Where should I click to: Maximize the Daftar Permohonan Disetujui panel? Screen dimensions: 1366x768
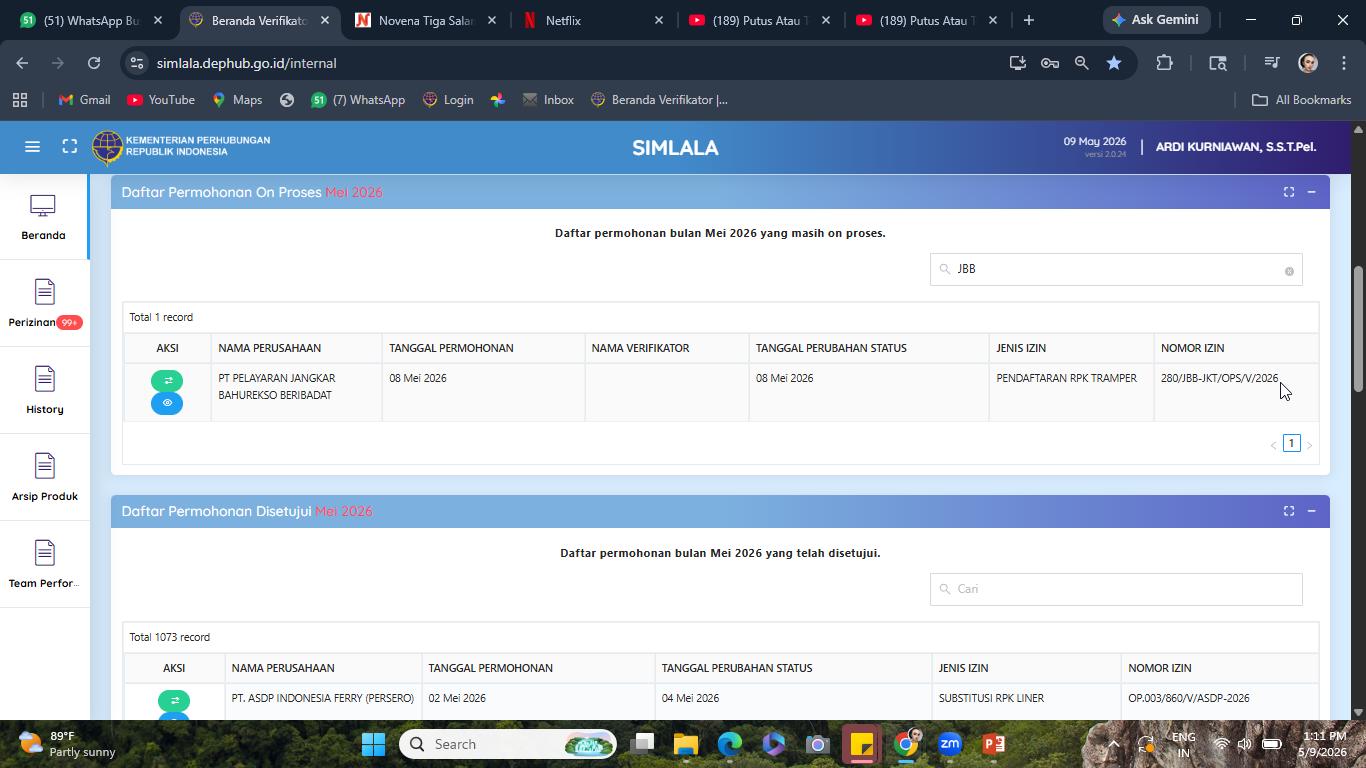tap(1289, 511)
